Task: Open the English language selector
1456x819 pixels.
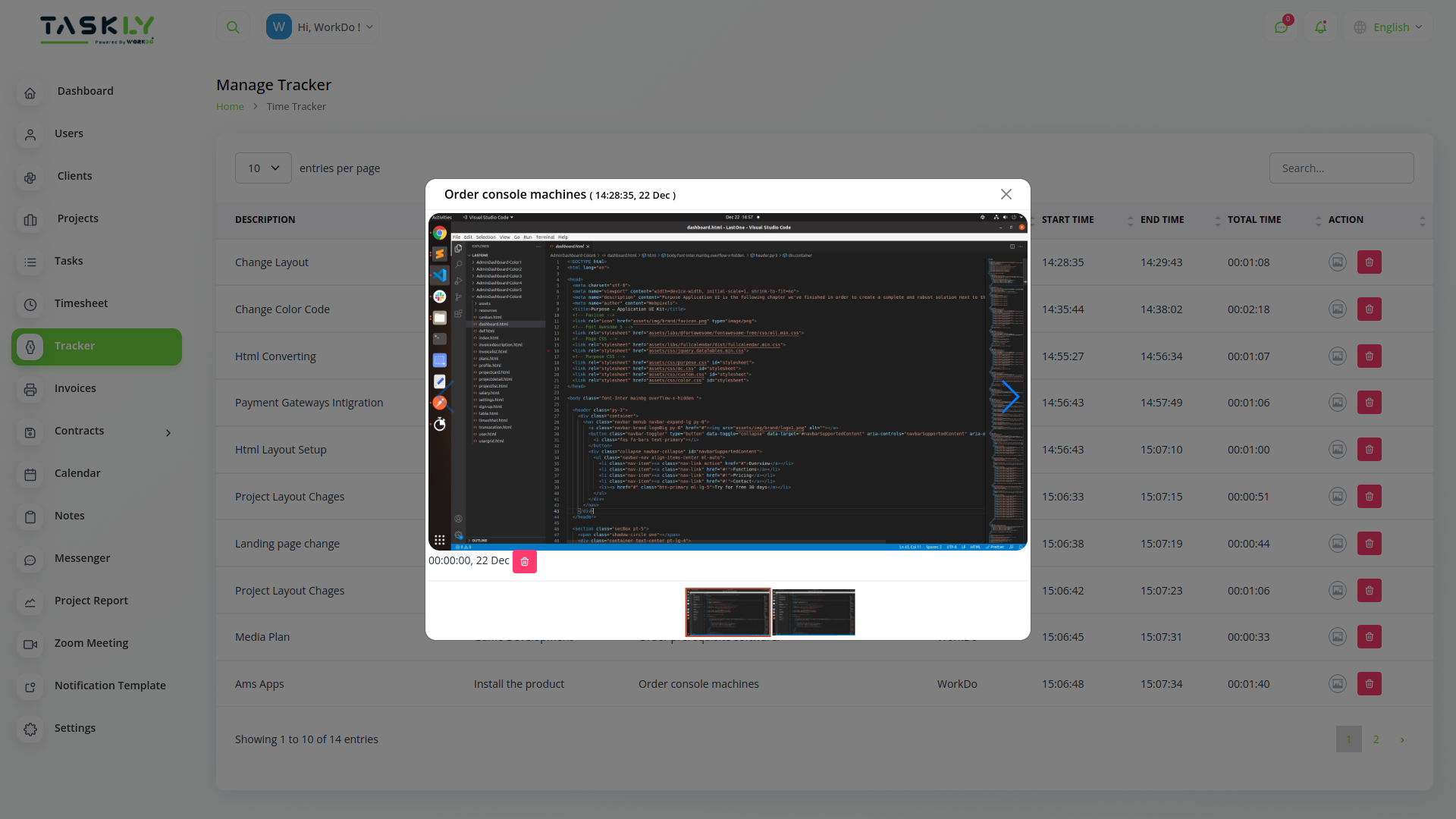Action: tap(1389, 27)
